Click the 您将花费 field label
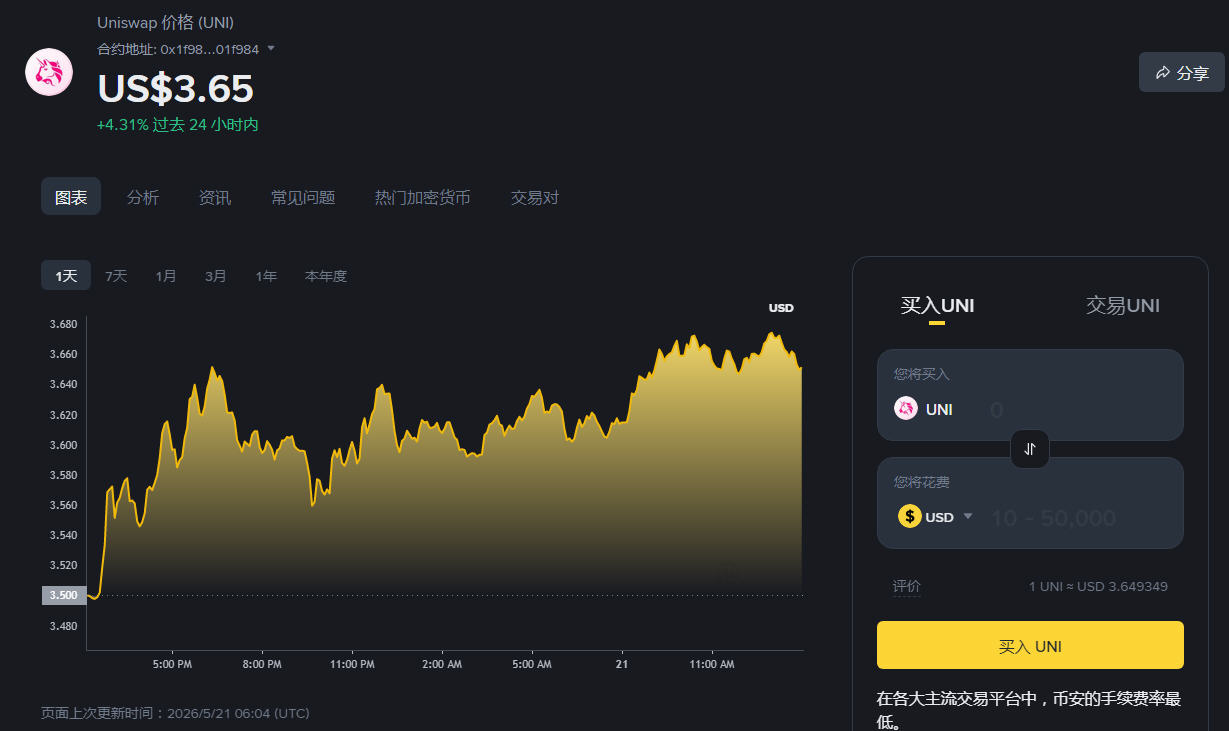The image size is (1229, 731). 922,482
